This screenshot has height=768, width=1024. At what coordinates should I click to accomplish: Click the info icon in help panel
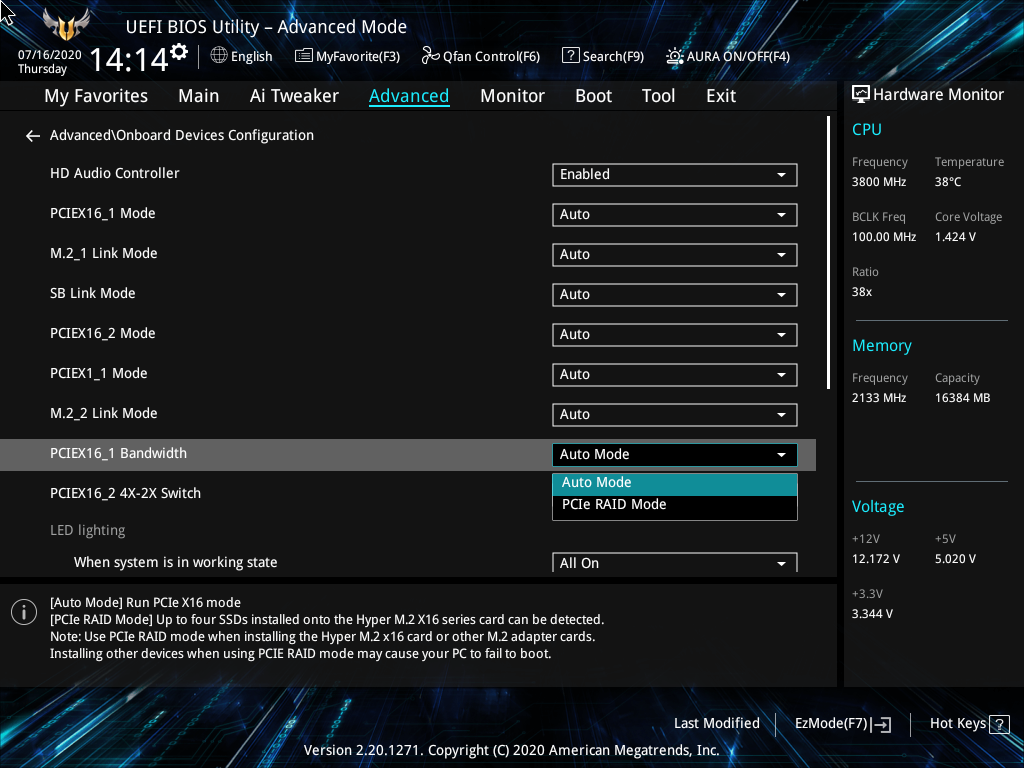(24, 612)
